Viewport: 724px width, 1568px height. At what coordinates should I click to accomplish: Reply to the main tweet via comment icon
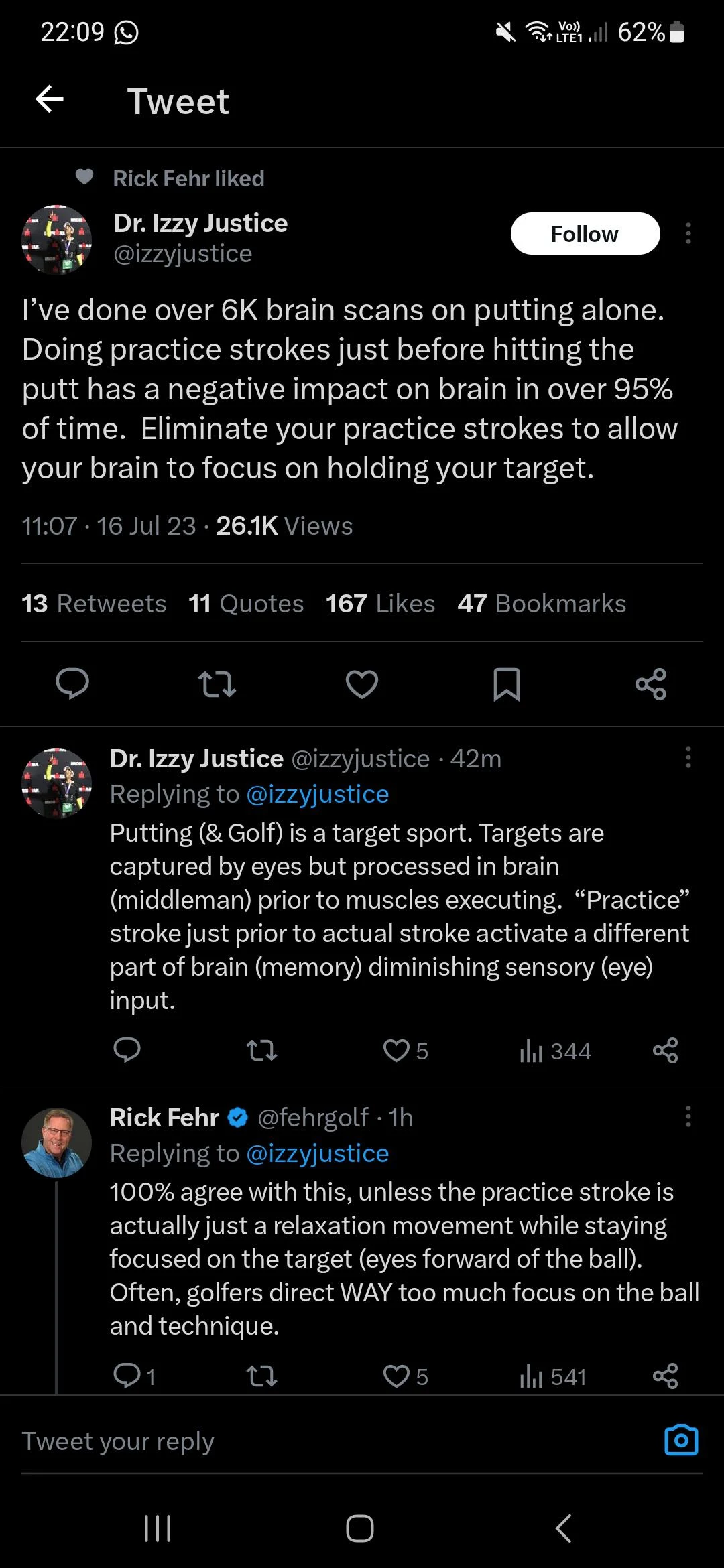click(x=72, y=683)
